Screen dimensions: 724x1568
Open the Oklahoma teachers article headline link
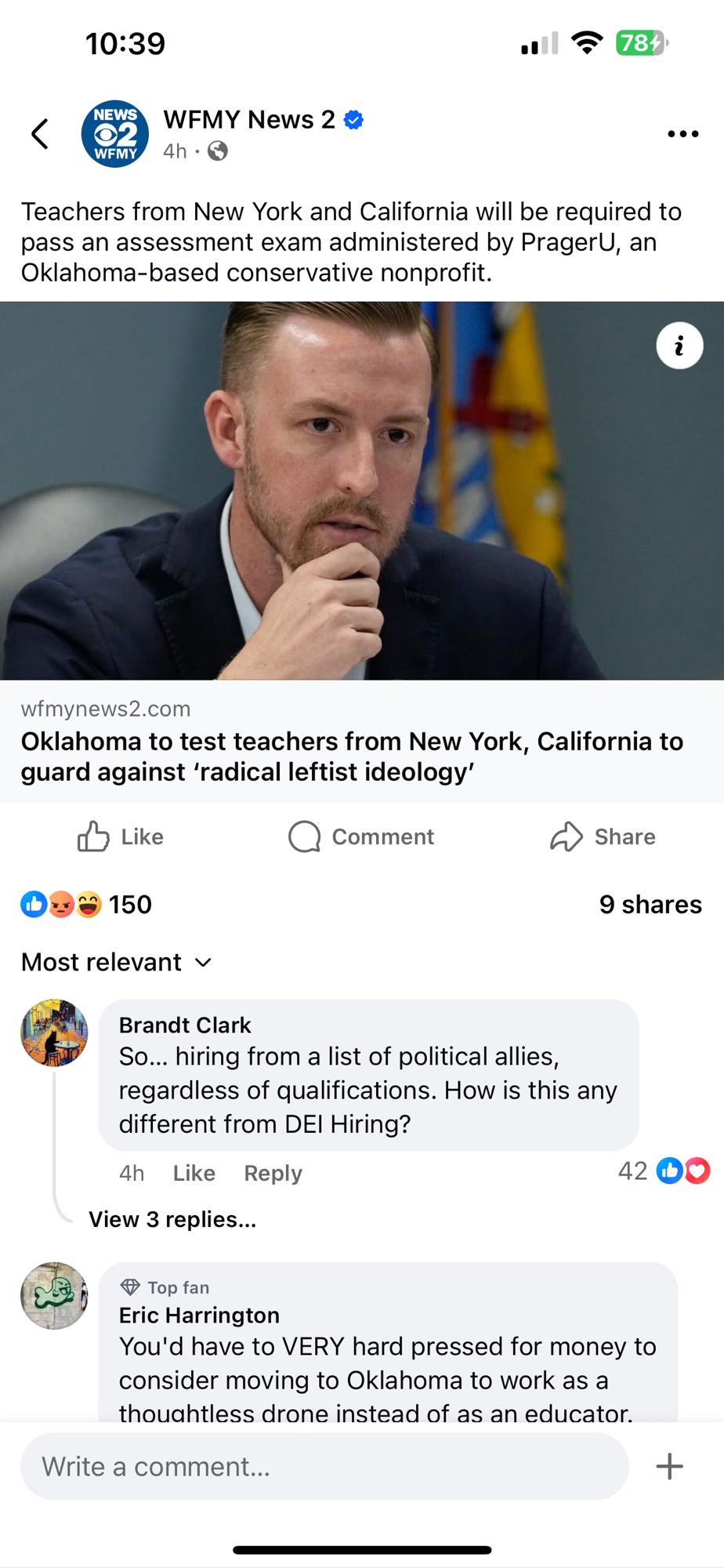tap(352, 757)
